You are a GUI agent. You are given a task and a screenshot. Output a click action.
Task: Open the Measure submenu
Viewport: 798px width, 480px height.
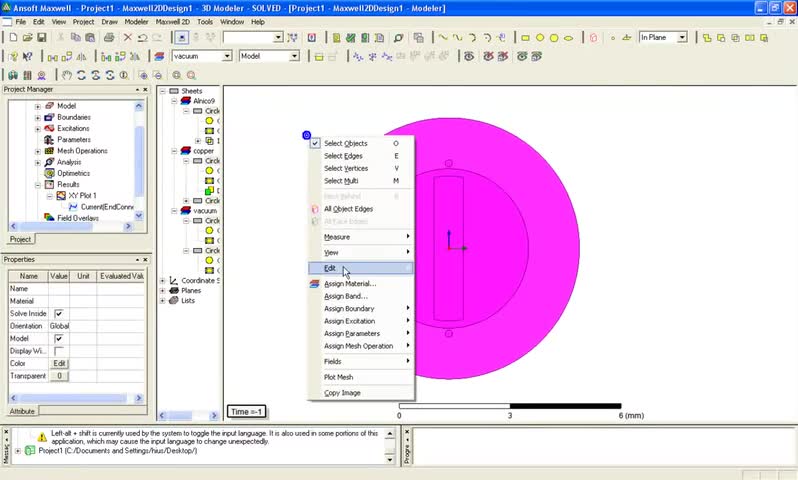pos(360,237)
